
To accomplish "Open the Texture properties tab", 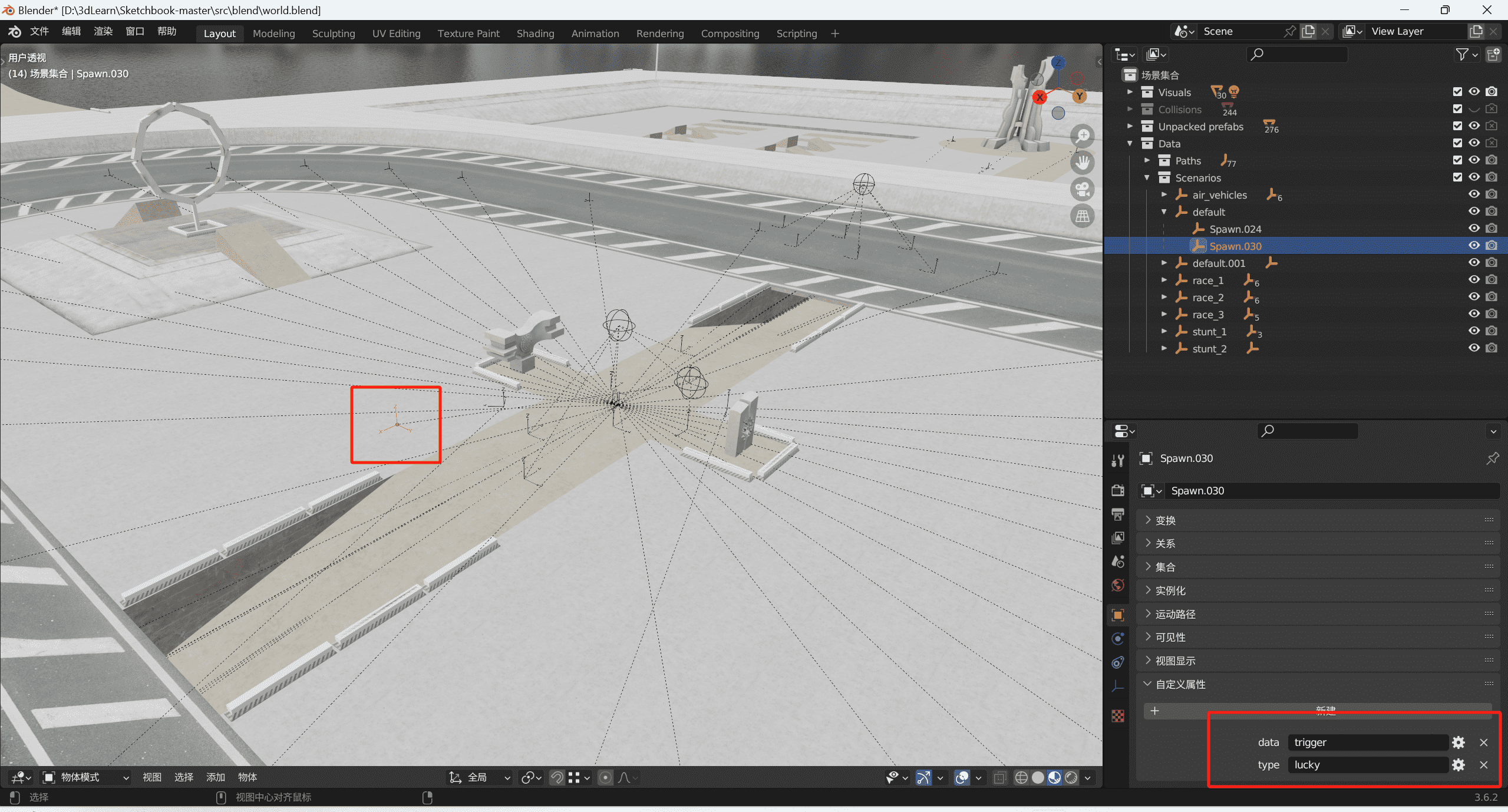I will (1118, 716).
